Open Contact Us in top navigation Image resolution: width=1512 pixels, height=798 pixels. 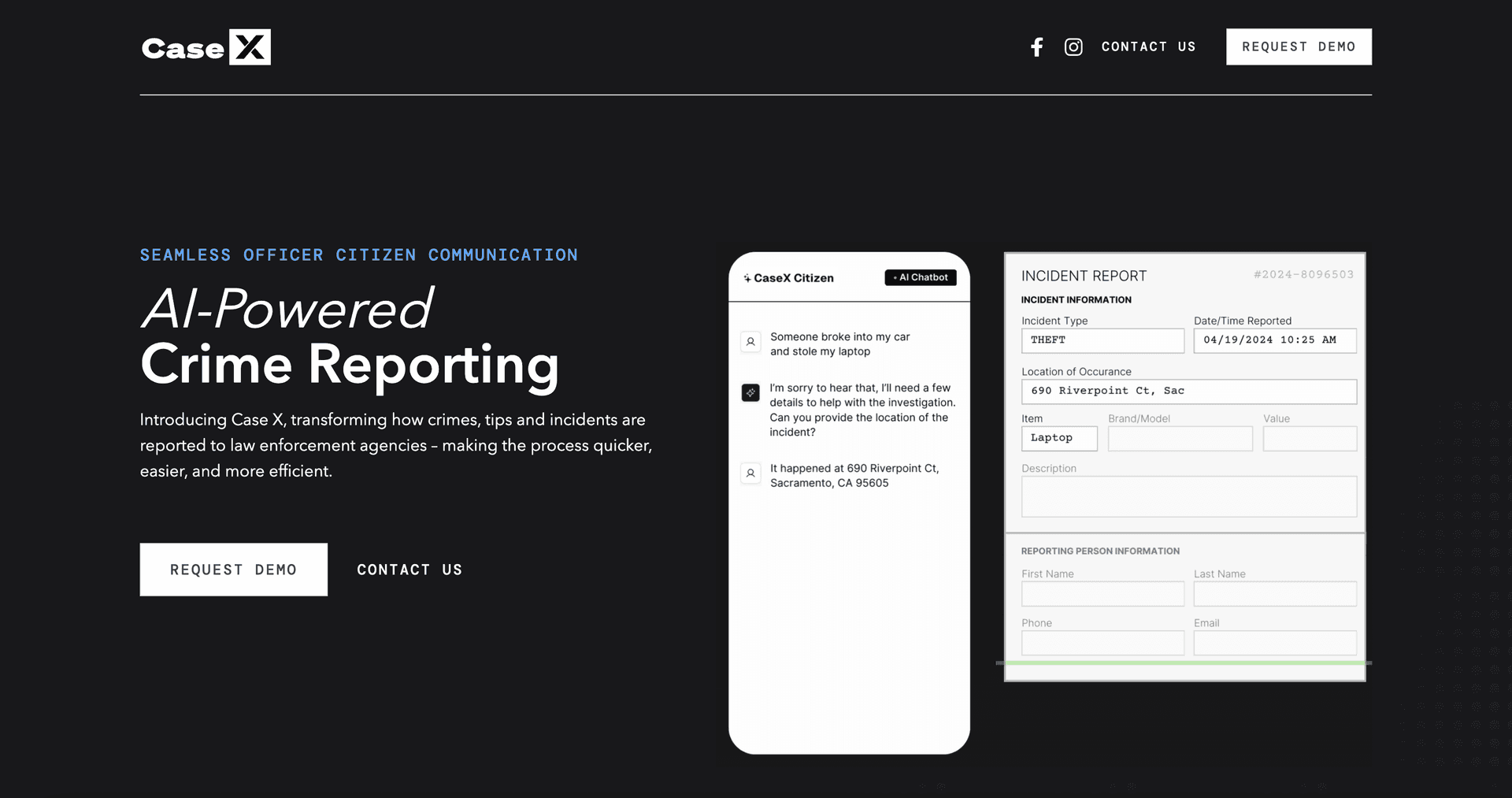click(1148, 47)
